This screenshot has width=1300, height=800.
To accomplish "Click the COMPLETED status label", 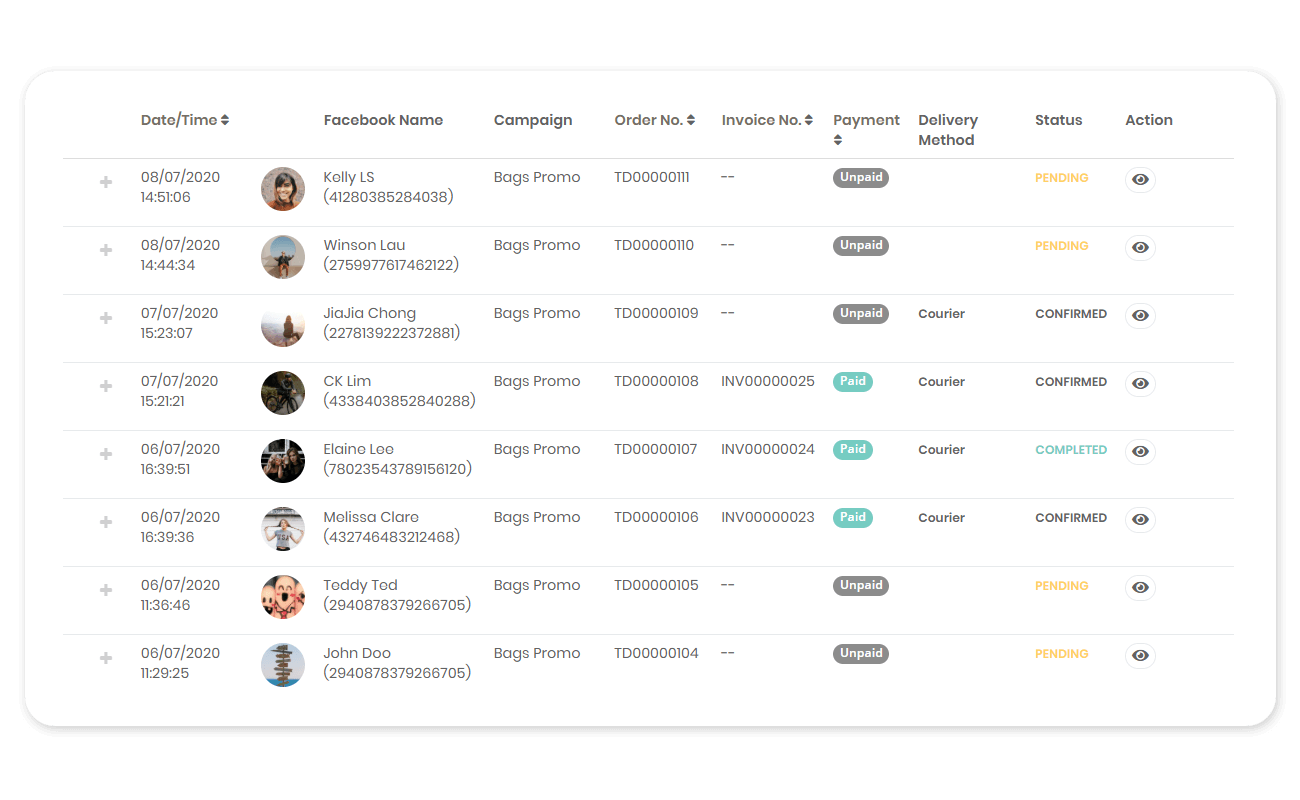I will [x=1071, y=450].
